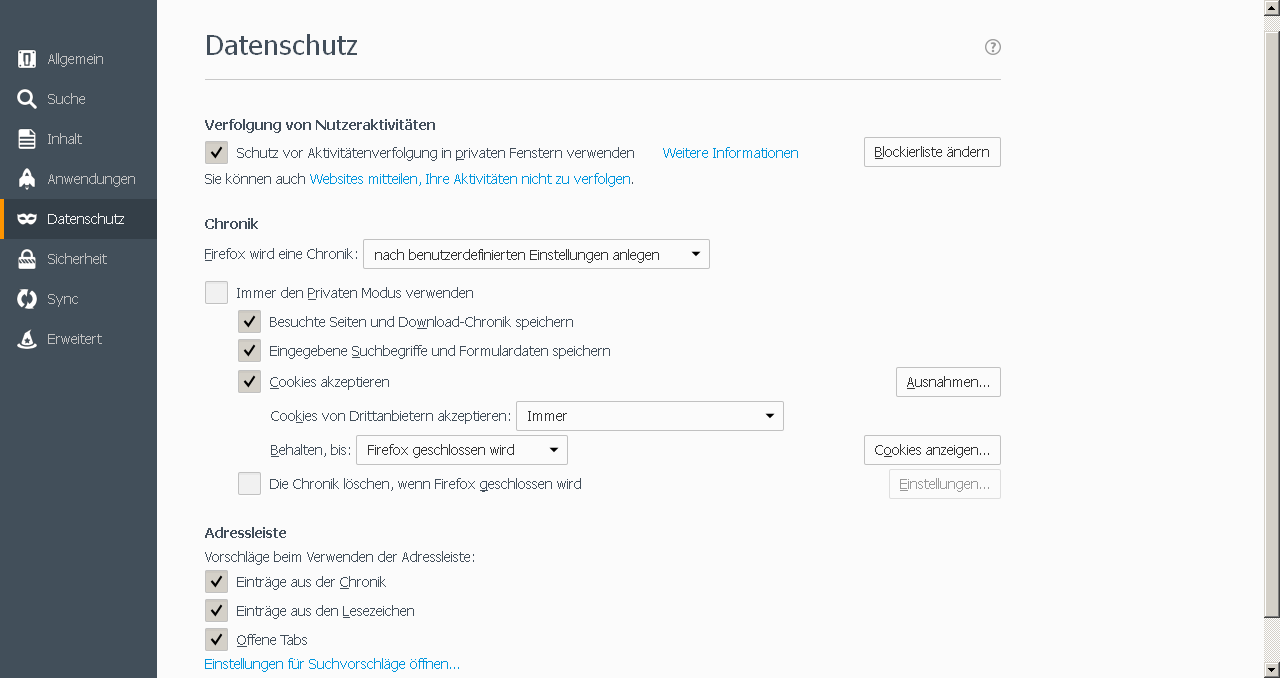Expand Cookies von Drittanbietern dropdown
The image size is (1280, 678).
[649, 416]
